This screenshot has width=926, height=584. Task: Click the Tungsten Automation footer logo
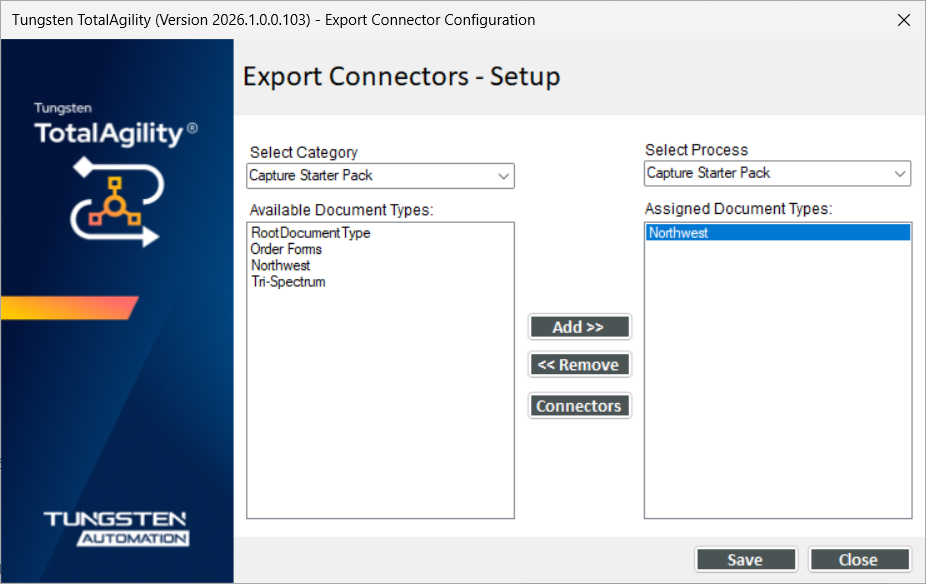click(x=117, y=528)
